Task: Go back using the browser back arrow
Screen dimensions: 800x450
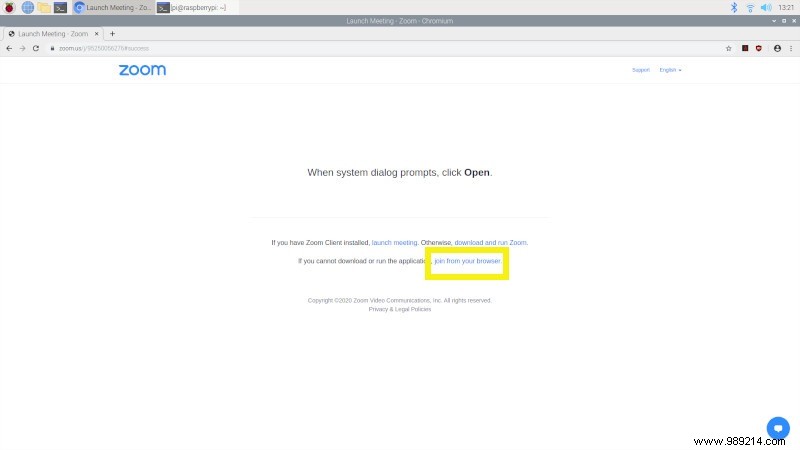Action: click(10, 48)
